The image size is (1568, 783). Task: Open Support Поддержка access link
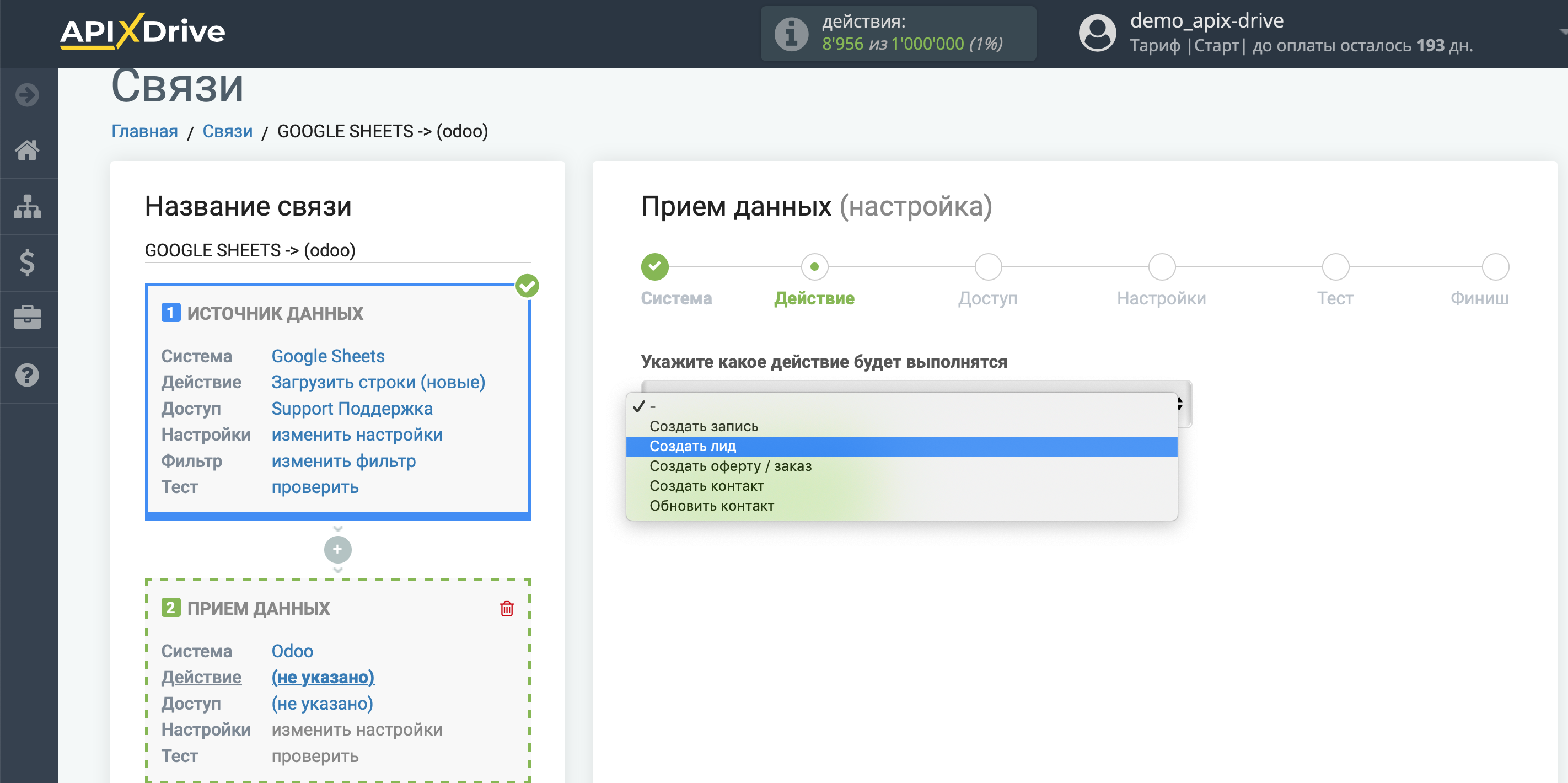click(352, 408)
